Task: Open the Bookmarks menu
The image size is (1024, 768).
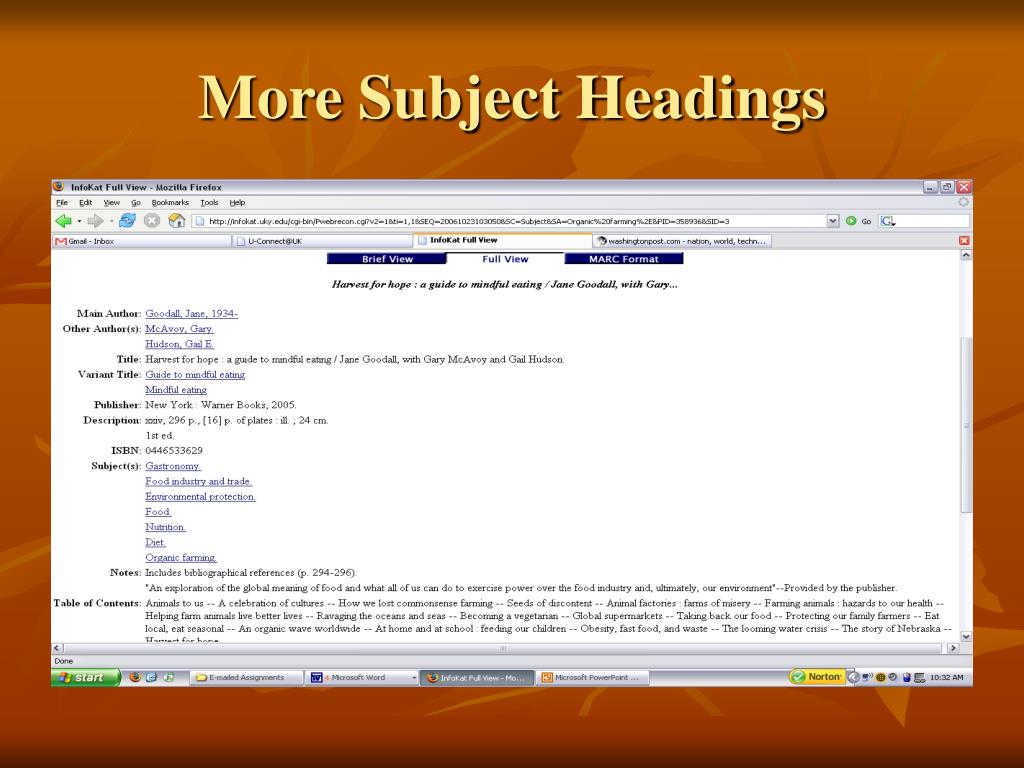Action: click(170, 202)
